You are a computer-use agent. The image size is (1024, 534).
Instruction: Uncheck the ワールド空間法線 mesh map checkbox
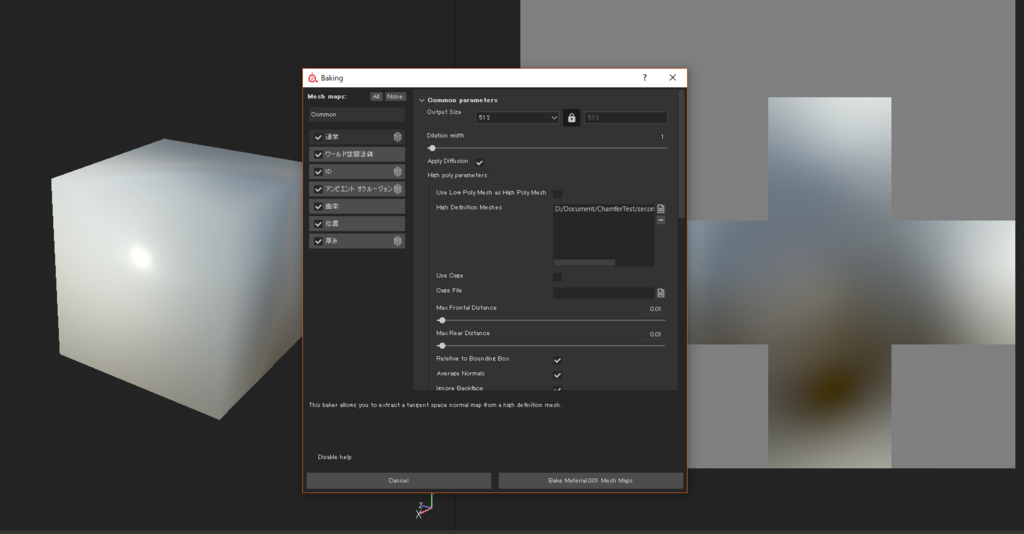pos(318,155)
